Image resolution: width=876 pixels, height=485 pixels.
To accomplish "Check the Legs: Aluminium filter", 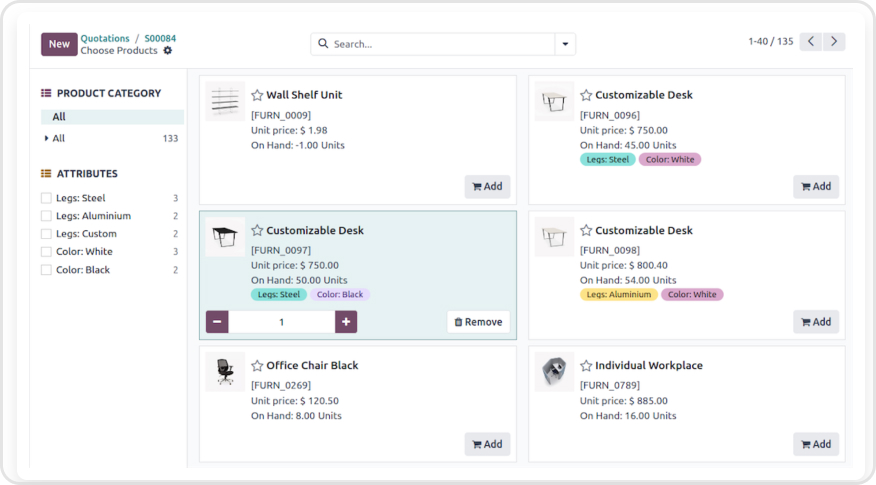I will 46,216.
